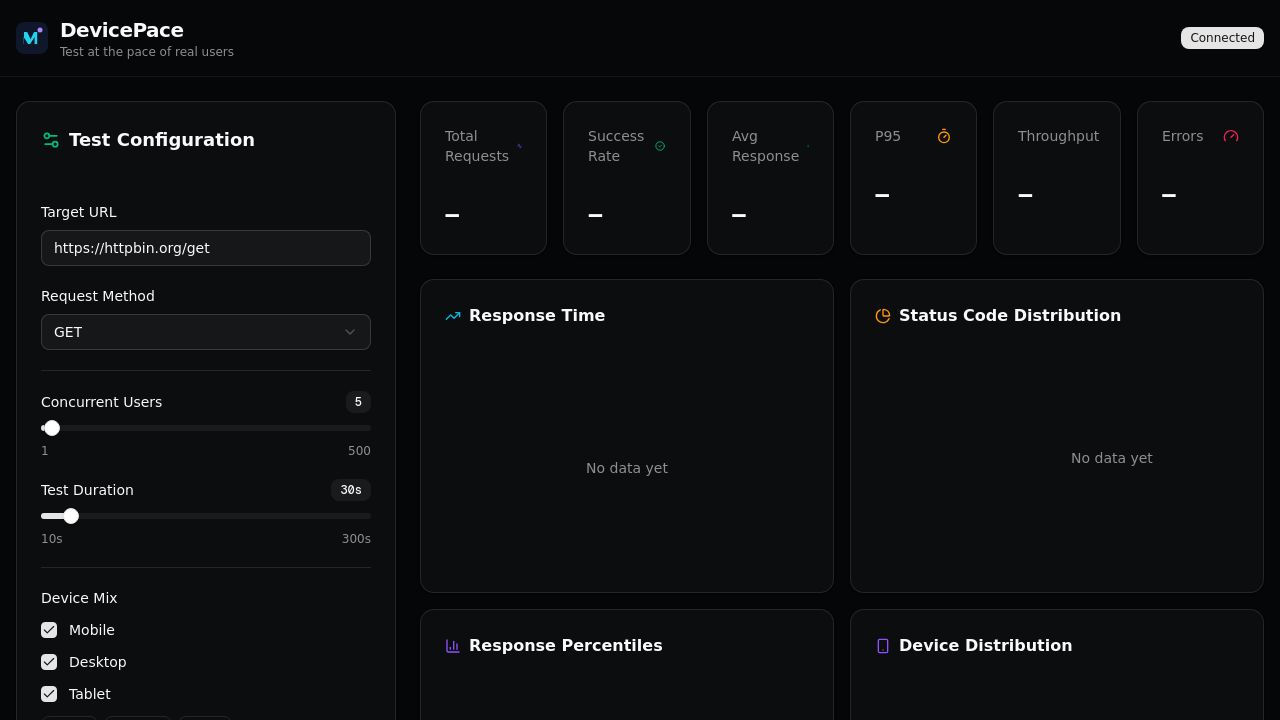The height and width of the screenshot is (720, 1280).
Task: Click the Device Distribution heading
Action: coord(986,646)
